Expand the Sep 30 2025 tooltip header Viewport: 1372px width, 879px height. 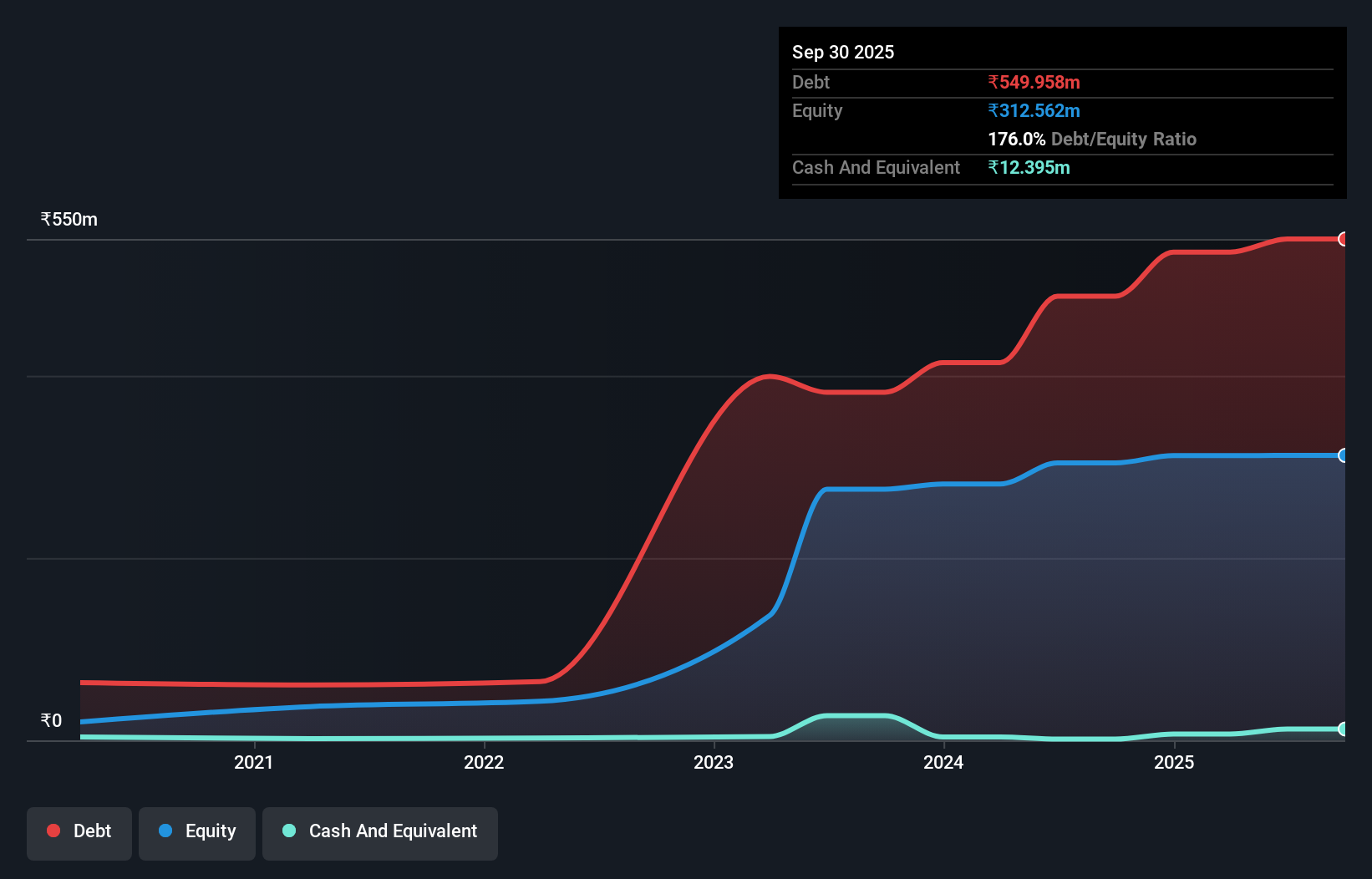click(843, 52)
